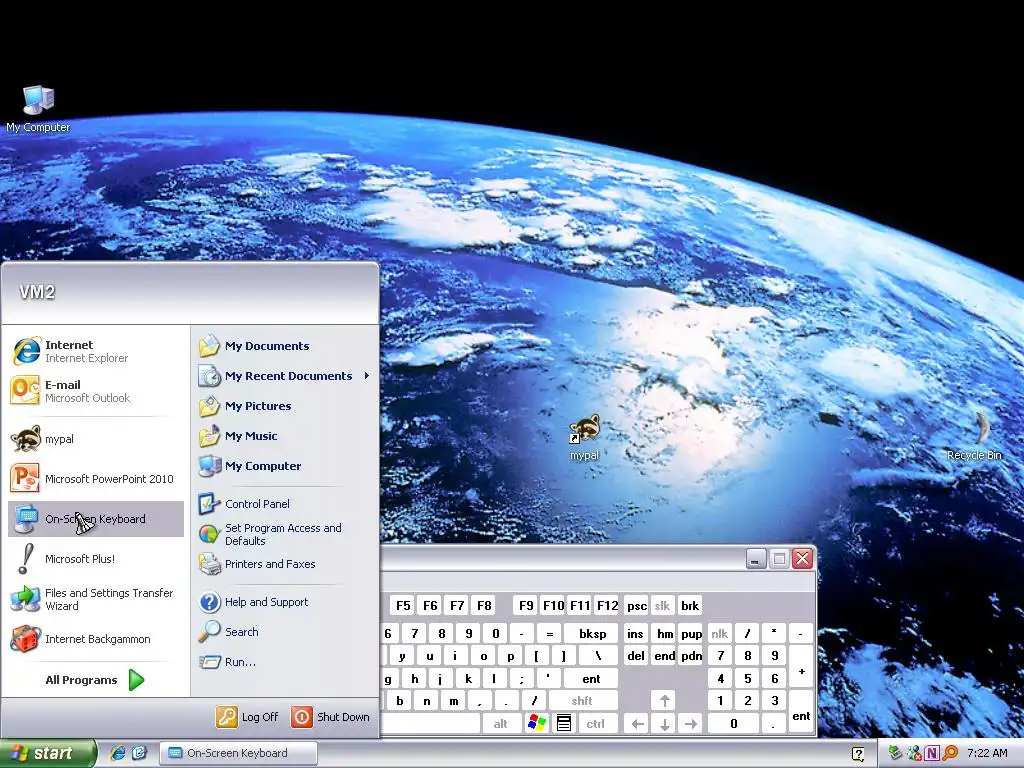Expand My Recent Documents submenu
The width and height of the screenshot is (1024, 768).
tap(284, 376)
